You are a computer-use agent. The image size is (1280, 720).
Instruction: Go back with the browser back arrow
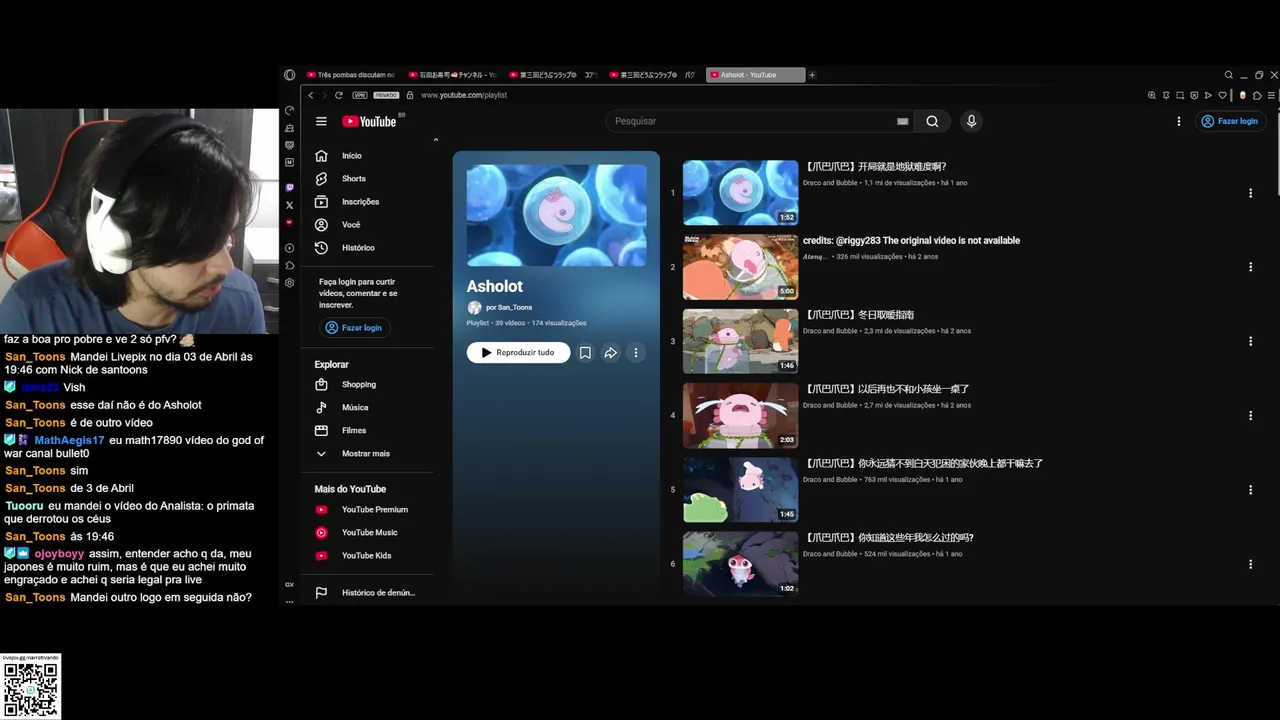point(311,95)
